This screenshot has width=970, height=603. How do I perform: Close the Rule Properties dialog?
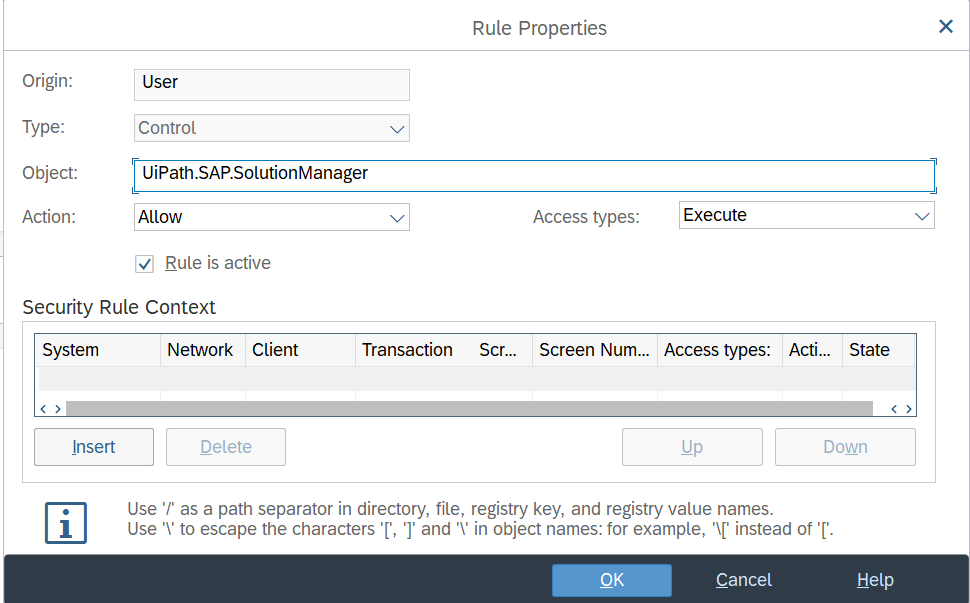(945, 27)
